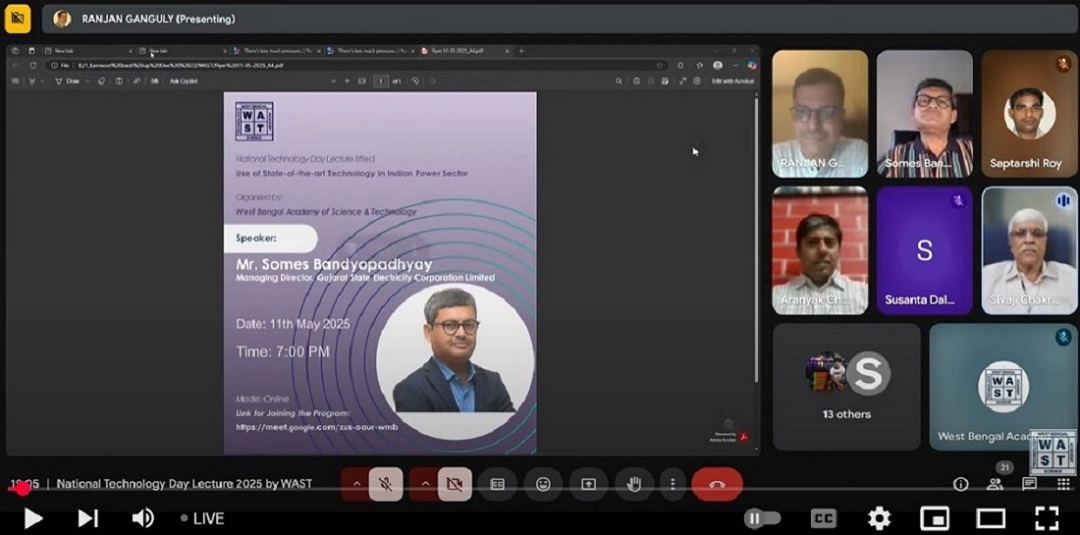Click the red playhead on progress bar
The height and width of the screenshot is (535, 1080).
click(x=23, y=489)
